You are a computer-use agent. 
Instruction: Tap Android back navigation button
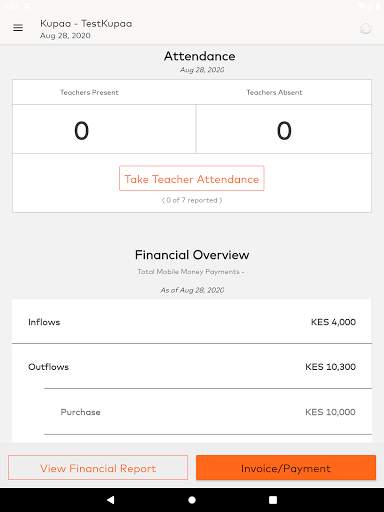click(x=111, y=500)
